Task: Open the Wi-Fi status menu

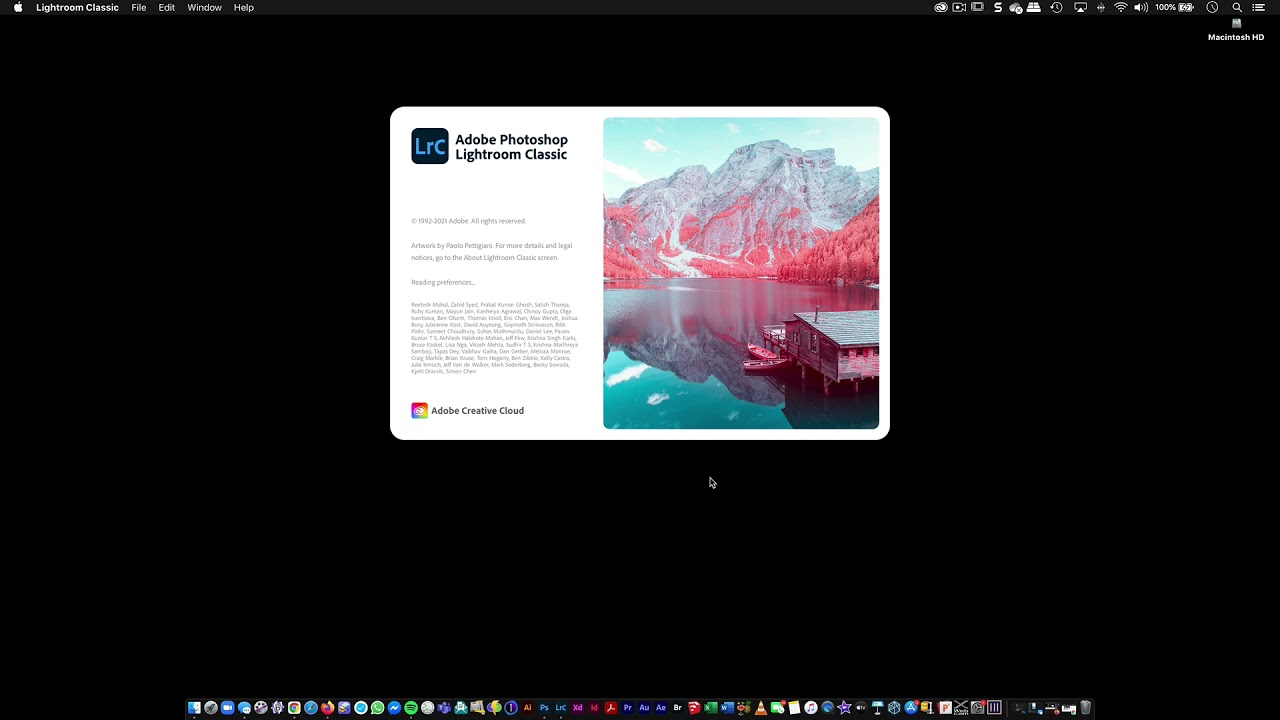Action: [x=1120, y=7]
